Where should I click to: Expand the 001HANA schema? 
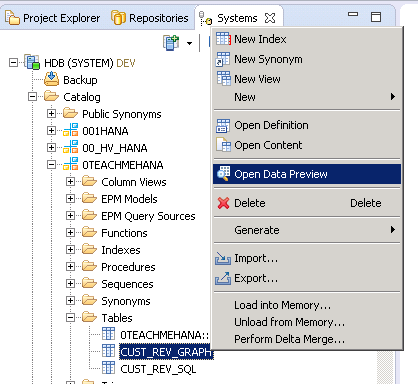[51, 131]
